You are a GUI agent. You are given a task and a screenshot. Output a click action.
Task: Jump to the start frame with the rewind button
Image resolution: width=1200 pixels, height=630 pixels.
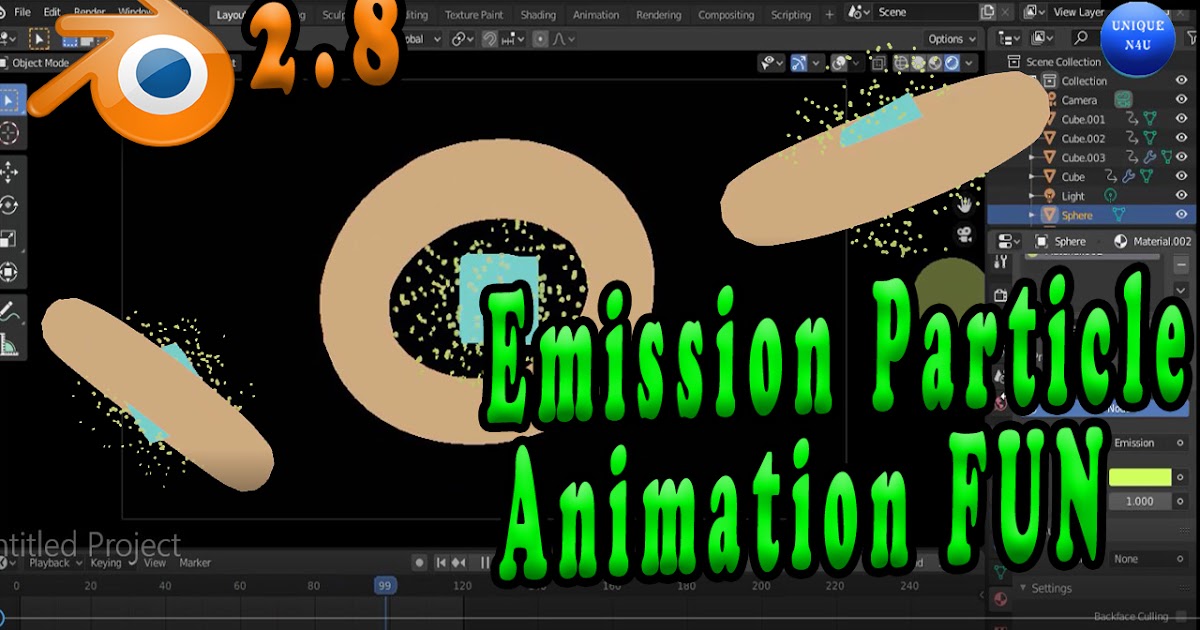pos(441,562)
